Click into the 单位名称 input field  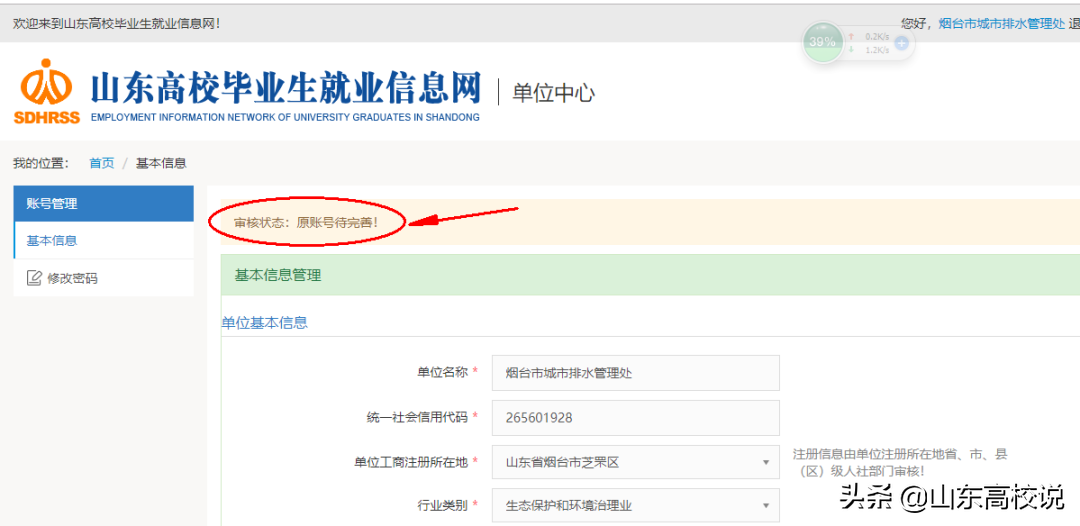(x=636, y=373)
